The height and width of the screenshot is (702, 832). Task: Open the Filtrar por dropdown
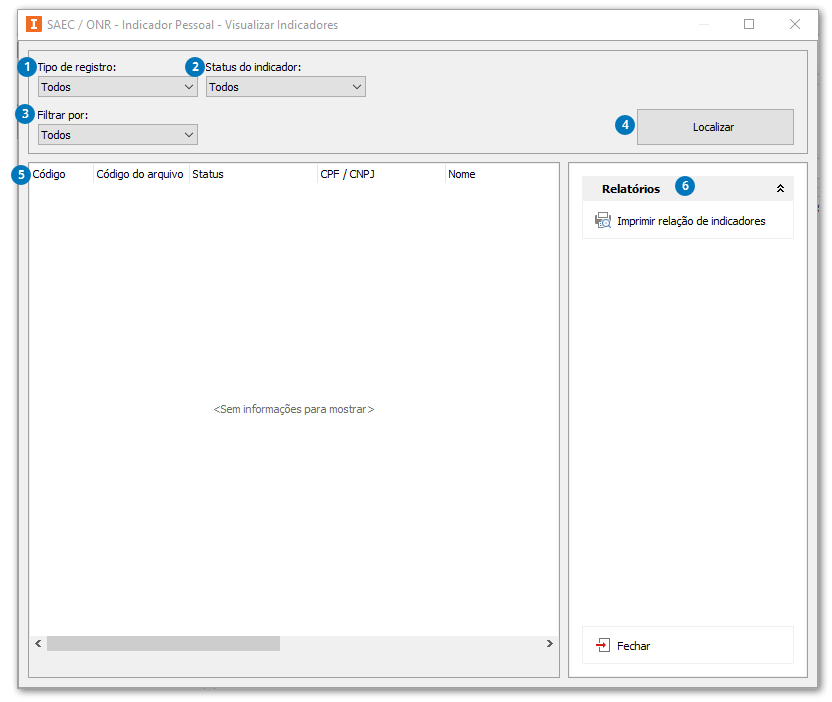(x=118, y=135)
